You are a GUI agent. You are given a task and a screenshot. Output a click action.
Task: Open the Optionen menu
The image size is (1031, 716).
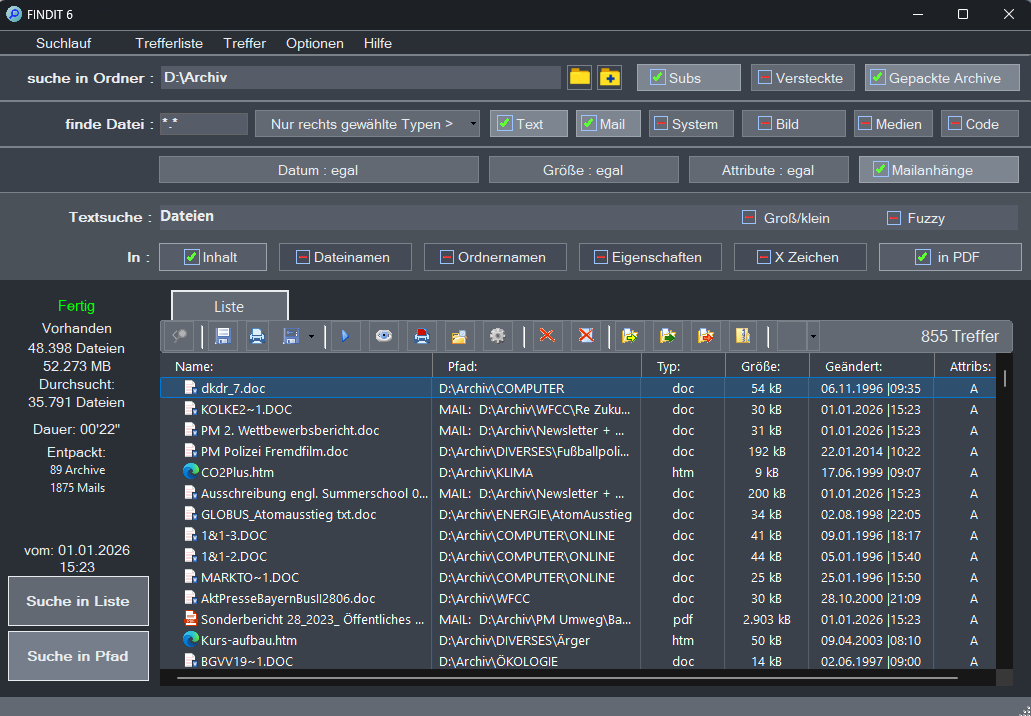pyautogui.click(x=314, y=43)
